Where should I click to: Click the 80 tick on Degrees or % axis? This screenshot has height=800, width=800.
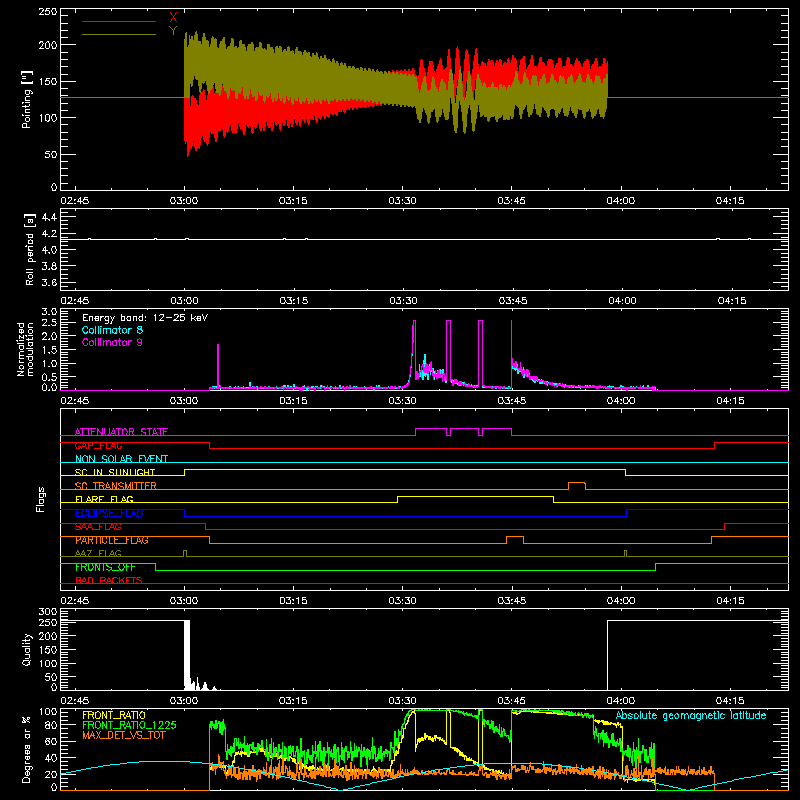point(51,725)
